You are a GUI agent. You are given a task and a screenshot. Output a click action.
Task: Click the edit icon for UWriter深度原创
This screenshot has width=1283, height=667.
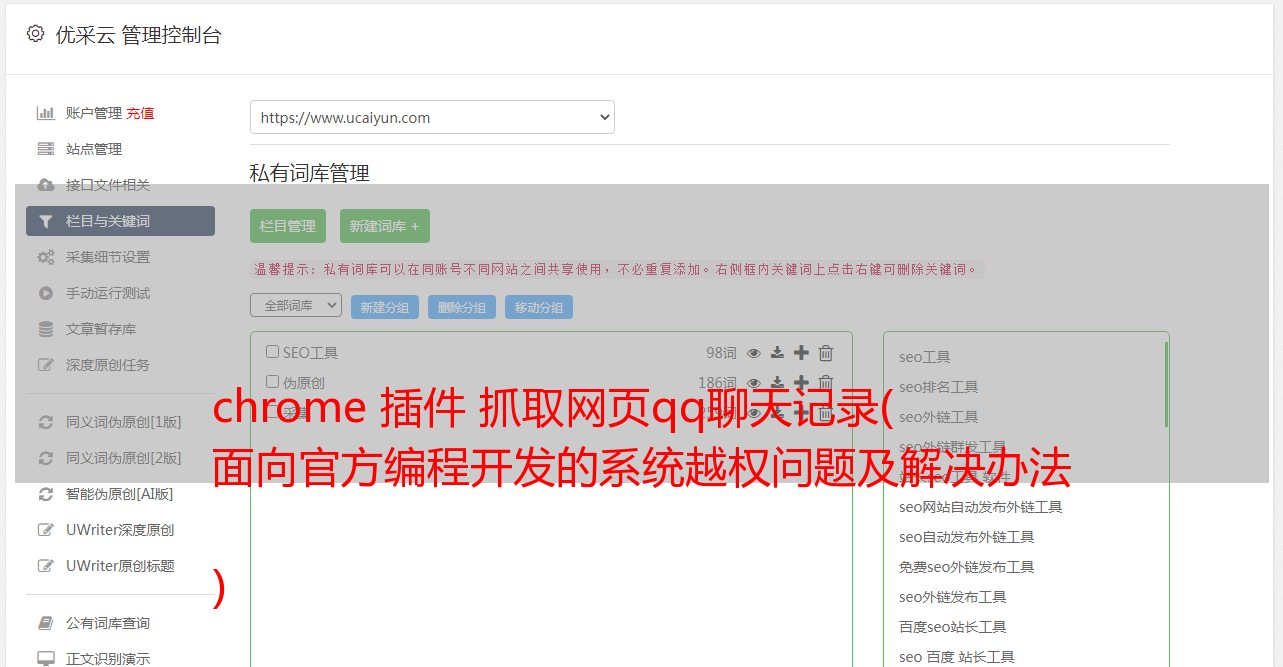[x=45, y=530]
